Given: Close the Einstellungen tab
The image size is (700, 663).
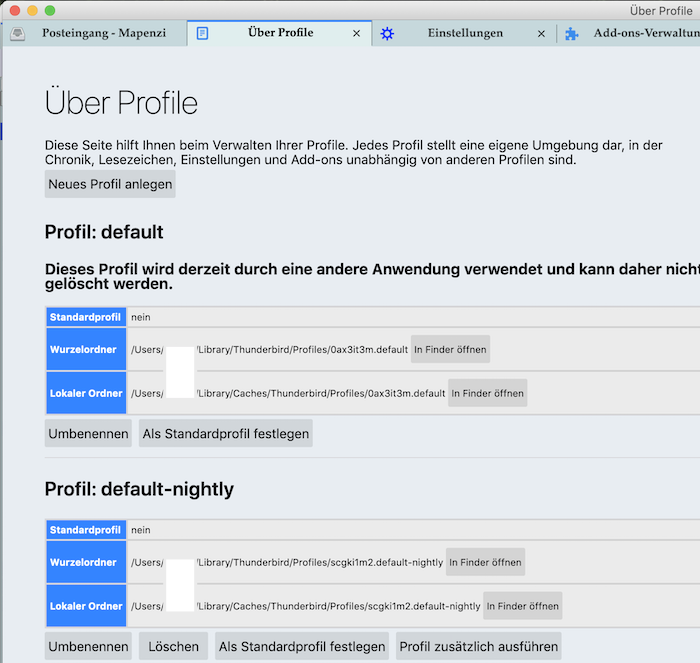Looking at the screenshot, I should [x=541, y=33].
